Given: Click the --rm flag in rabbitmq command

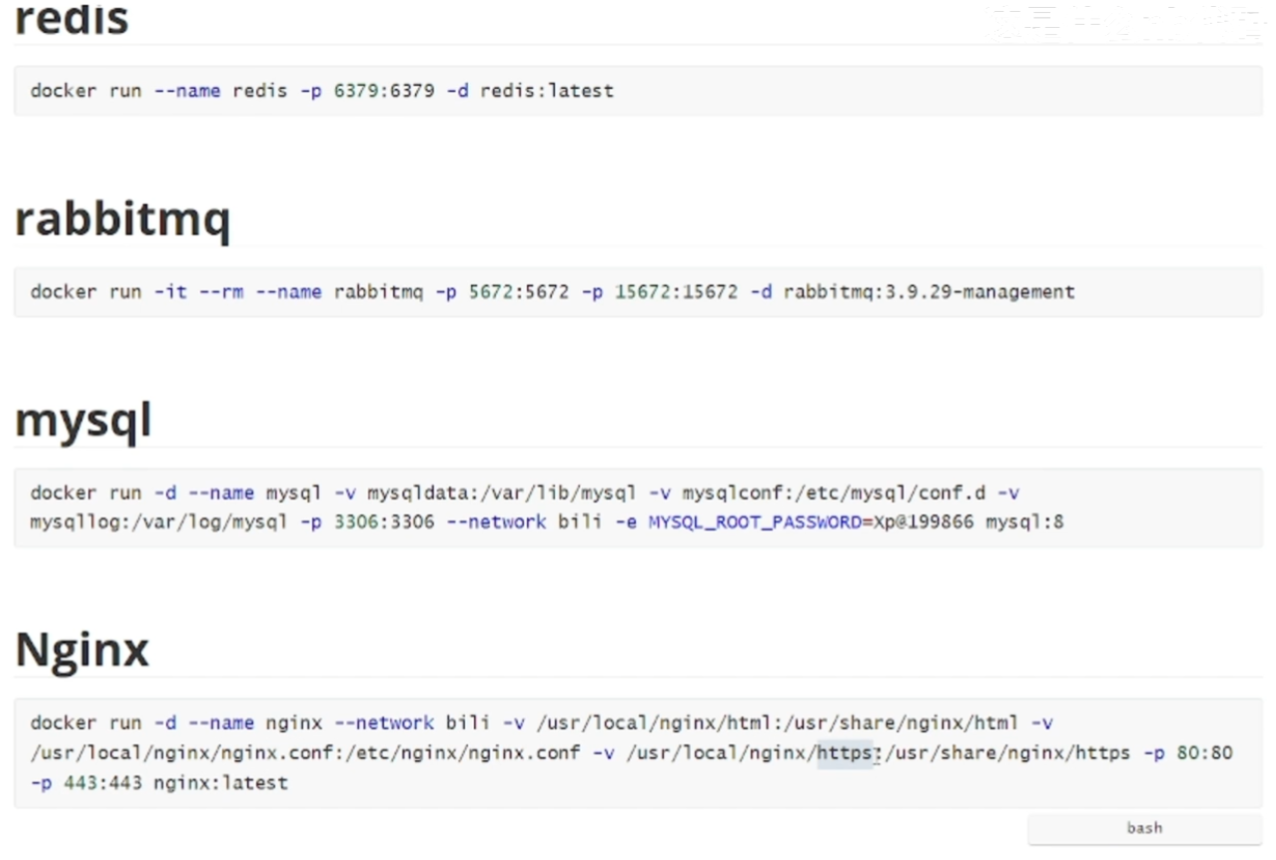Looking at the screenshot, I should (x=221, y=292).
